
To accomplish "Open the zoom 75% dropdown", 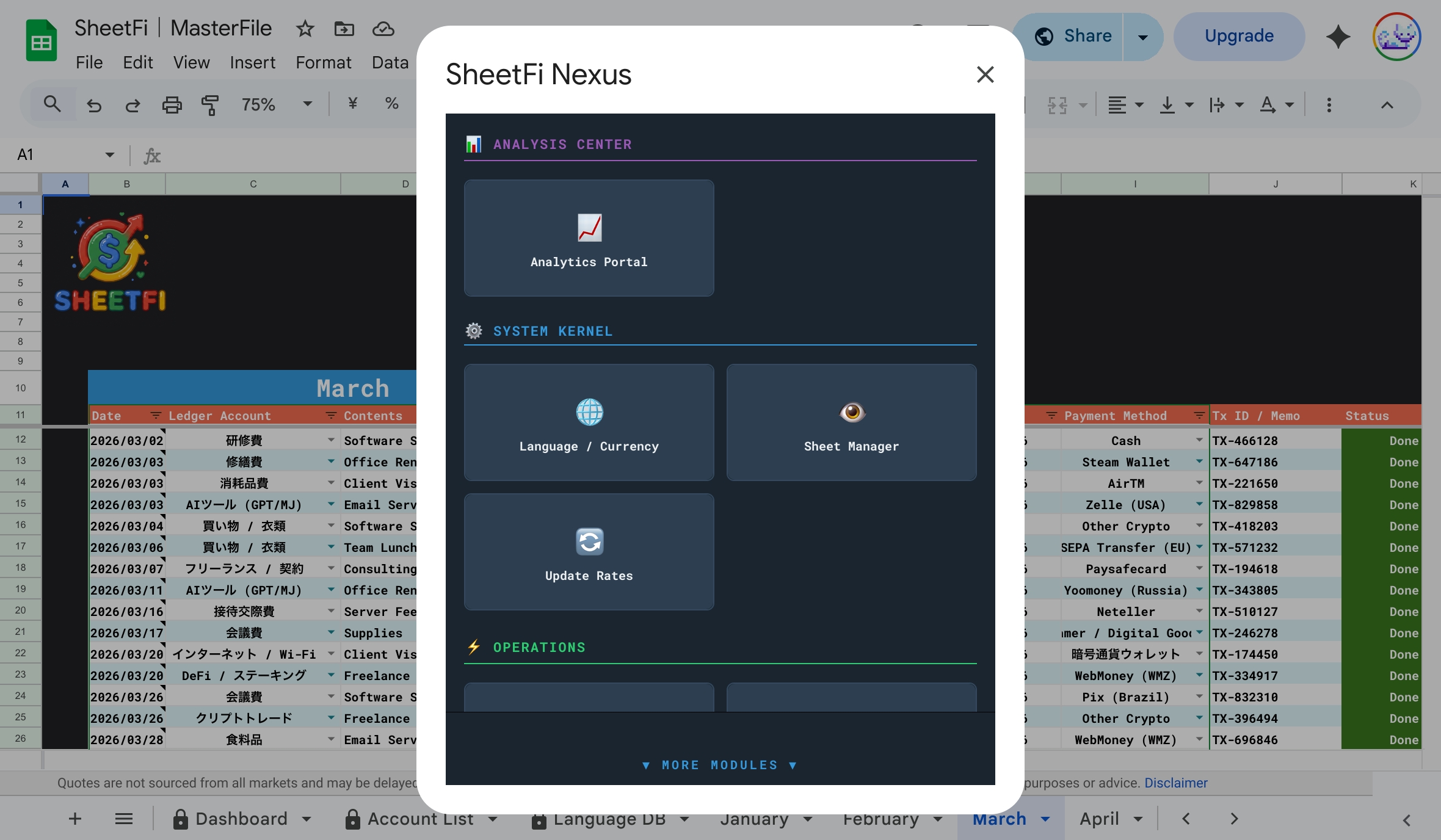I will 308,104.
